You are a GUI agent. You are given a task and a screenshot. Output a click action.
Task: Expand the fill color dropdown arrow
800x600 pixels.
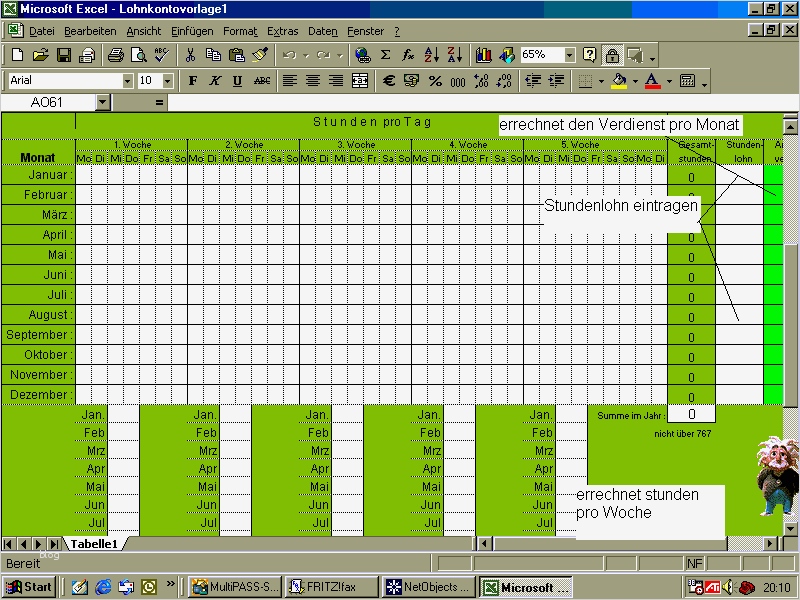coord(635,81)
